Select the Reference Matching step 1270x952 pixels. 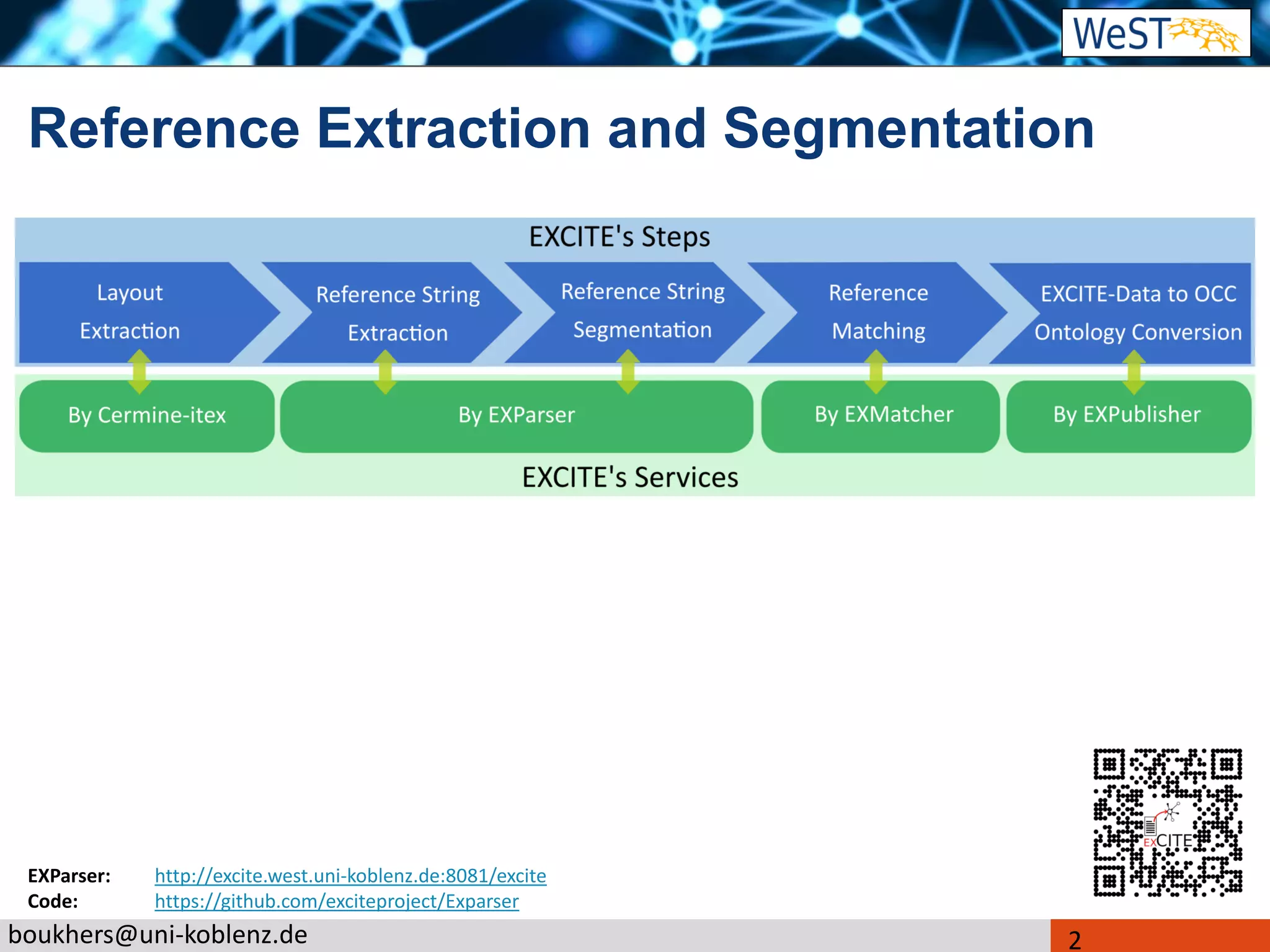coord(878,312)
